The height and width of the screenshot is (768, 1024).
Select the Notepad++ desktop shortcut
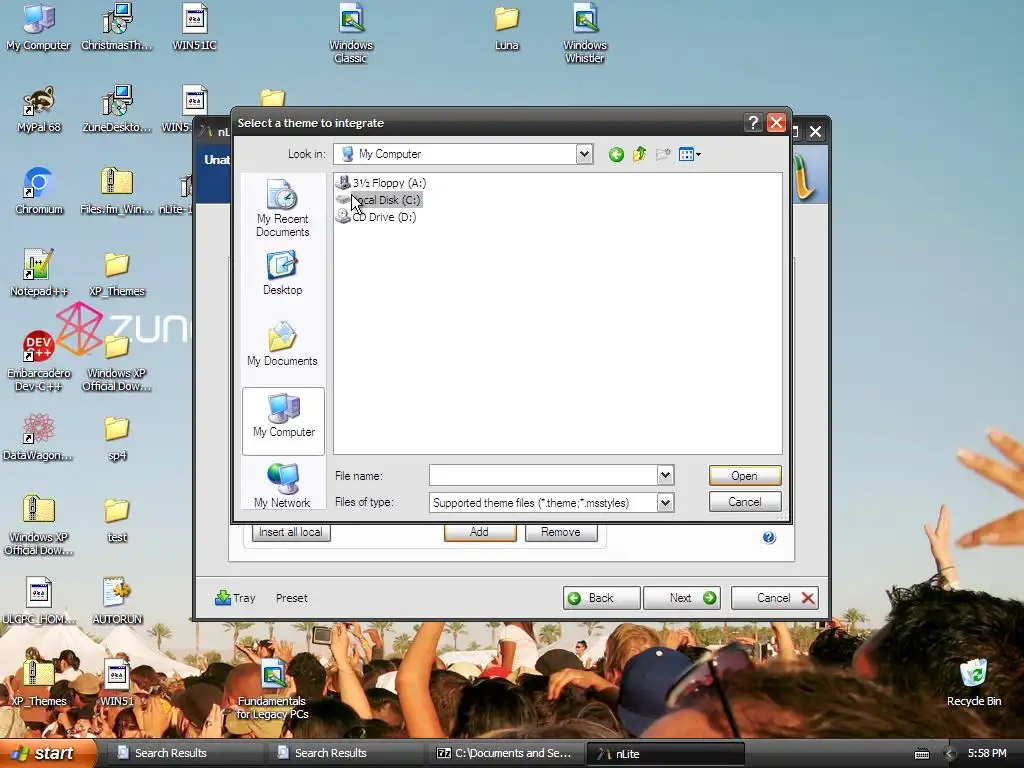pos(39,273)
